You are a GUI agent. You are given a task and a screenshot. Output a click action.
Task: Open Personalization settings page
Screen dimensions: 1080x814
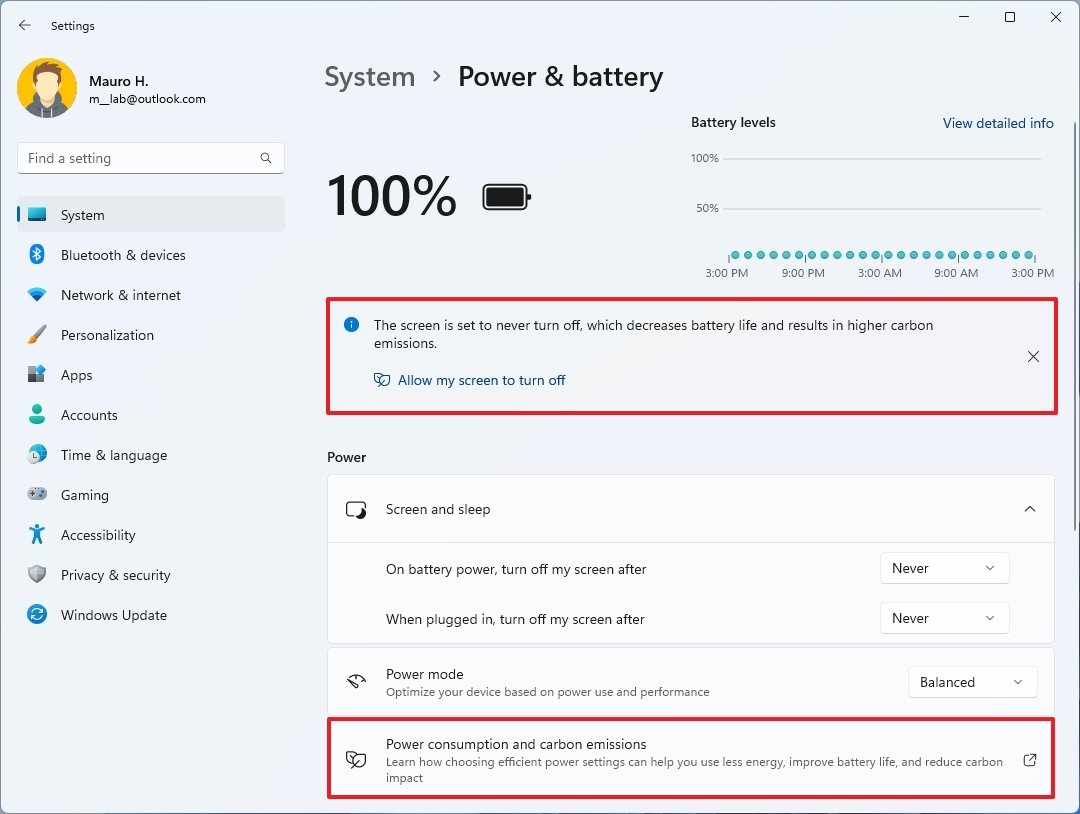(107, 335)
